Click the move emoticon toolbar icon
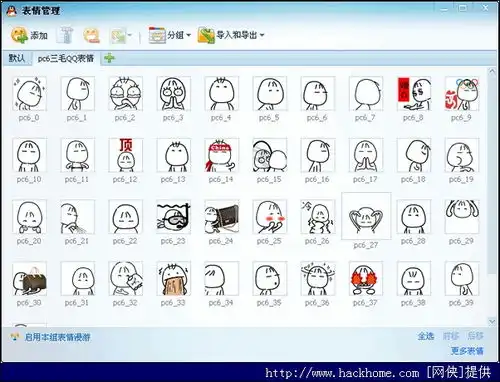This screenshot has width=500, height=382. coord(118,35)
